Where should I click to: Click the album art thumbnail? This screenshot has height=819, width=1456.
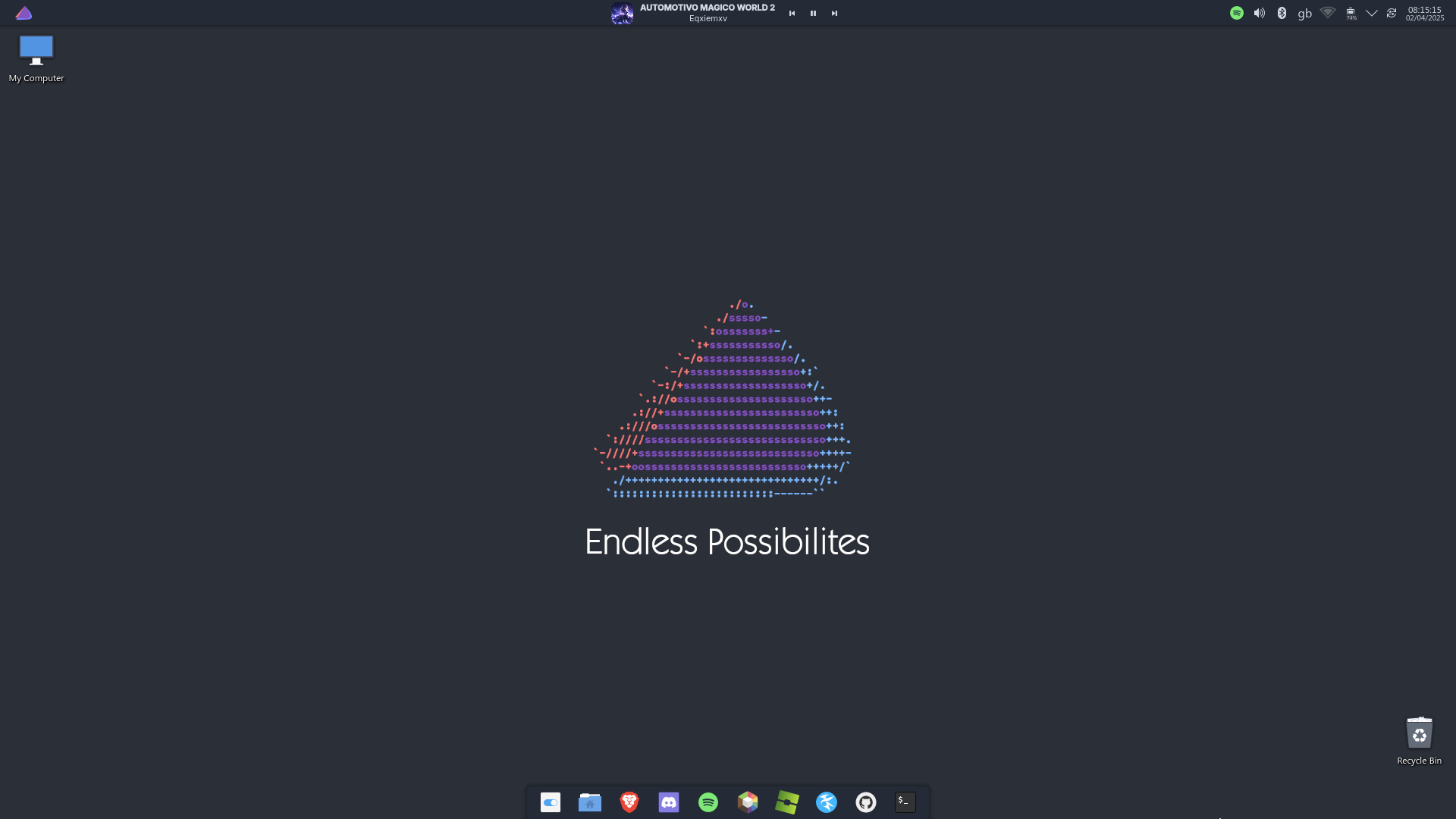tap(622, 13)
